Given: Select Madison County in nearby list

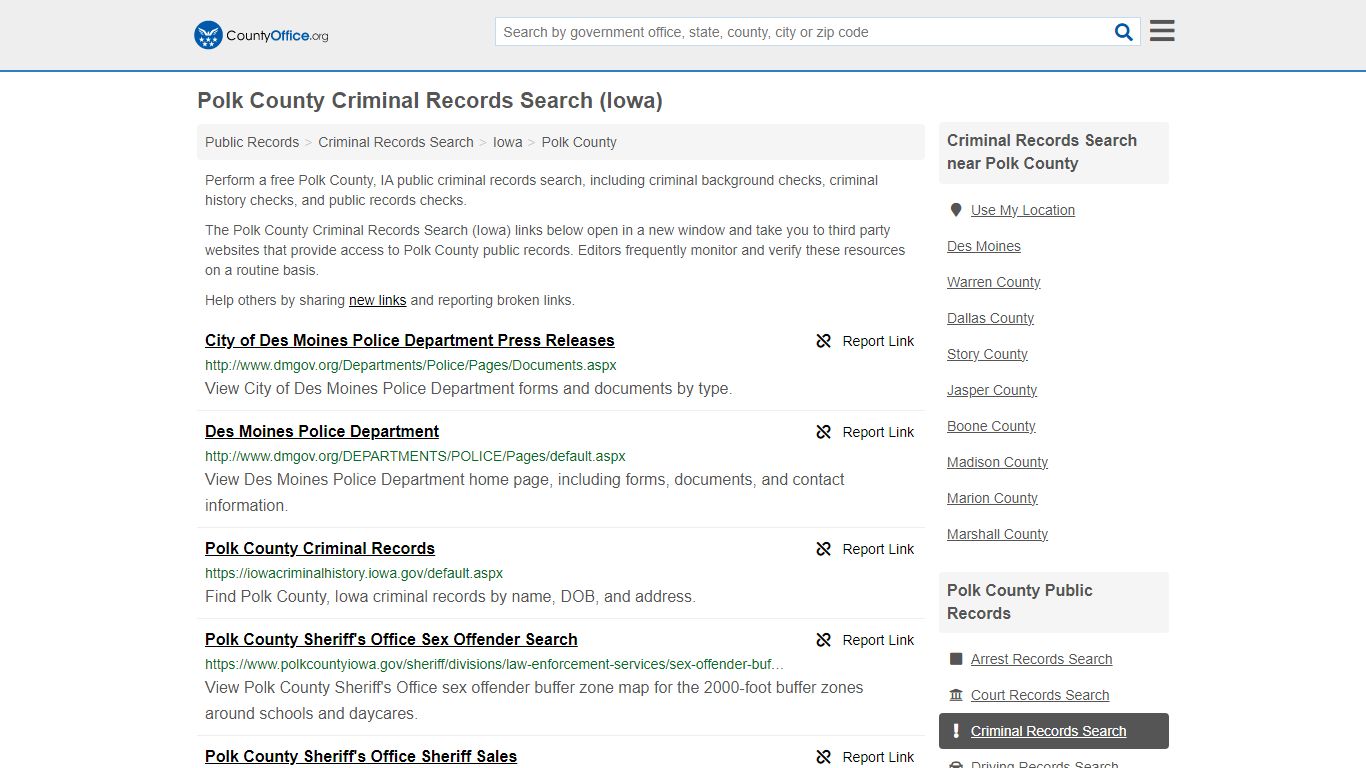Looking at the screenshot, I should click(998, 462).
